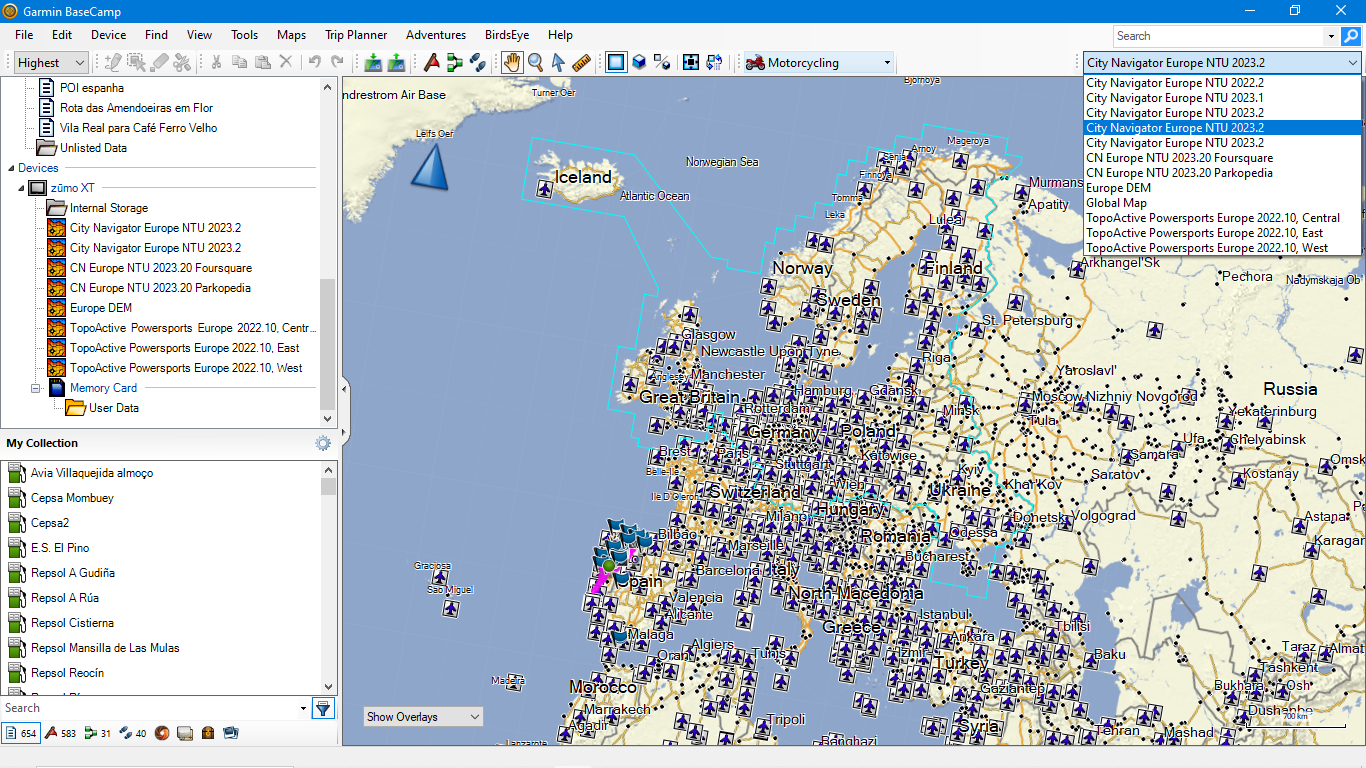
Task: Redo the last action
Action: point(338,62)
